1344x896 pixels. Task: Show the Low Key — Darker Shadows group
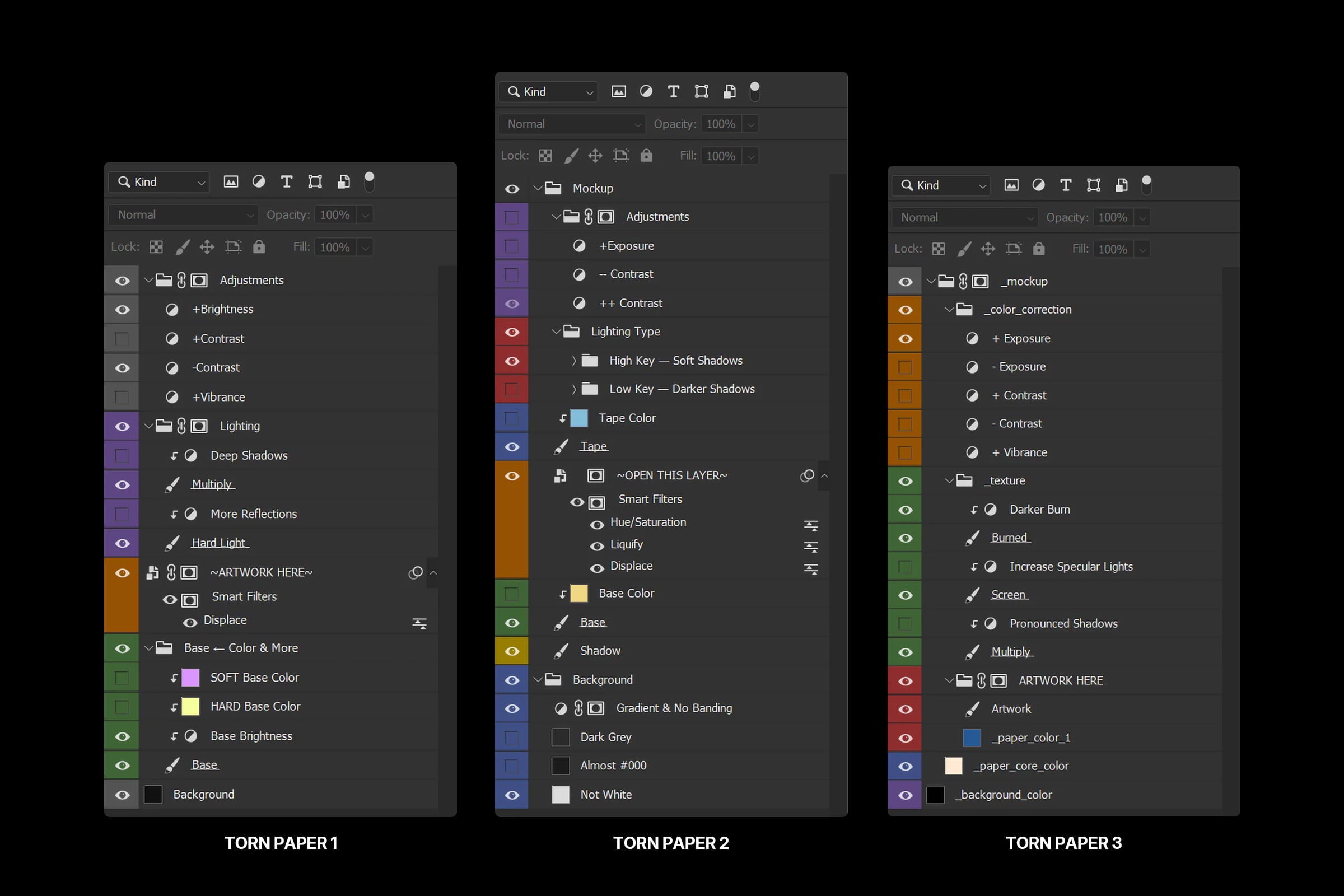[x=511, y=390]
